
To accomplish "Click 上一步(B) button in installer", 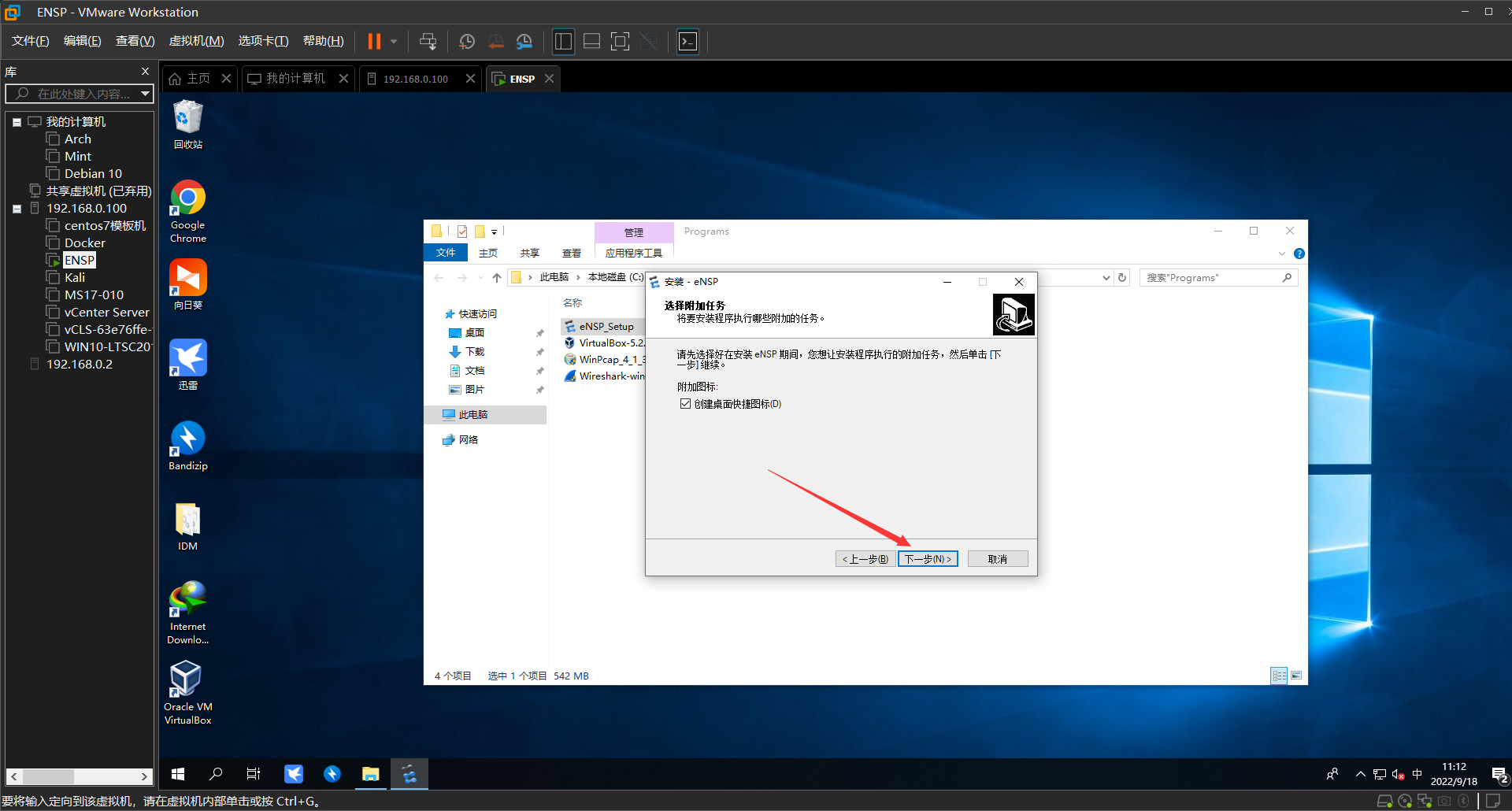I will (x=865, y=559).
